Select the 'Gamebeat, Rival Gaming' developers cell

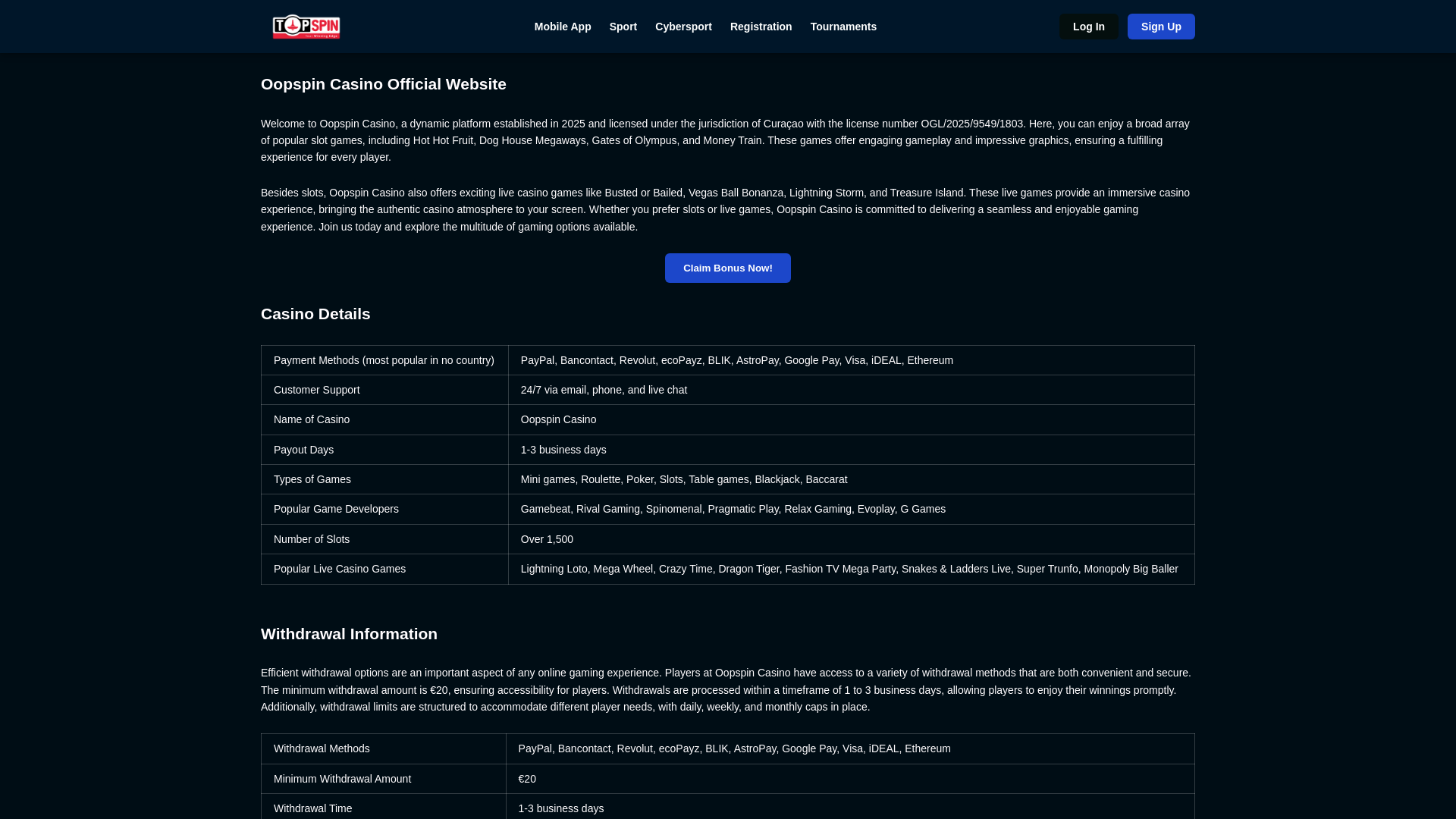(852, 509)
